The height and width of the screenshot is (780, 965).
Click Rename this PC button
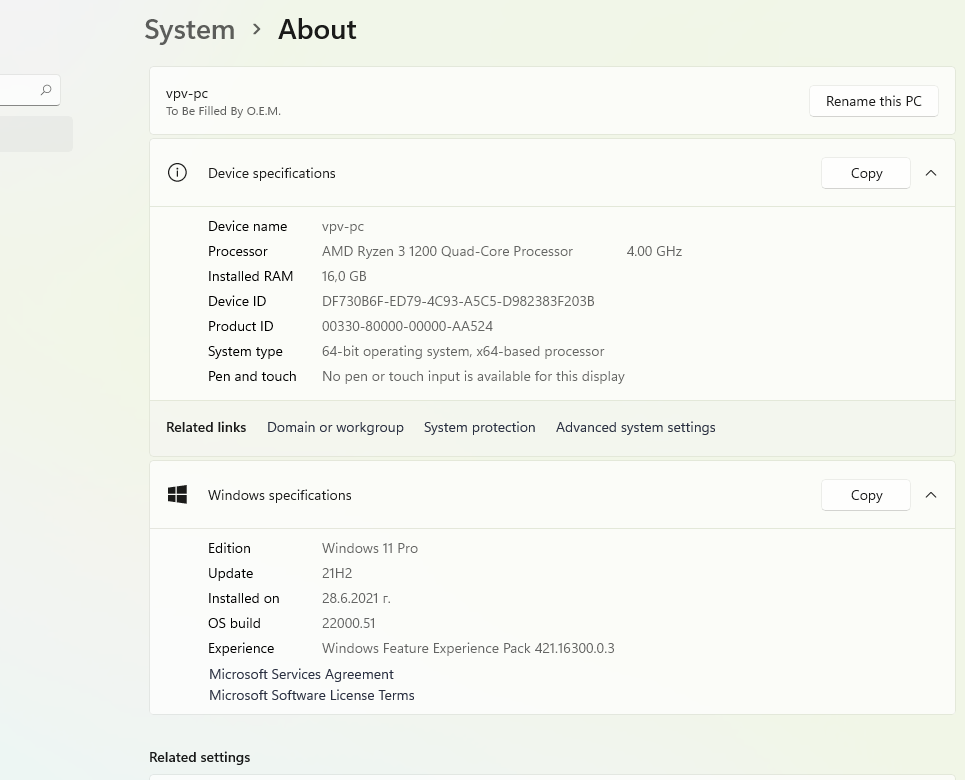(873, 101)
